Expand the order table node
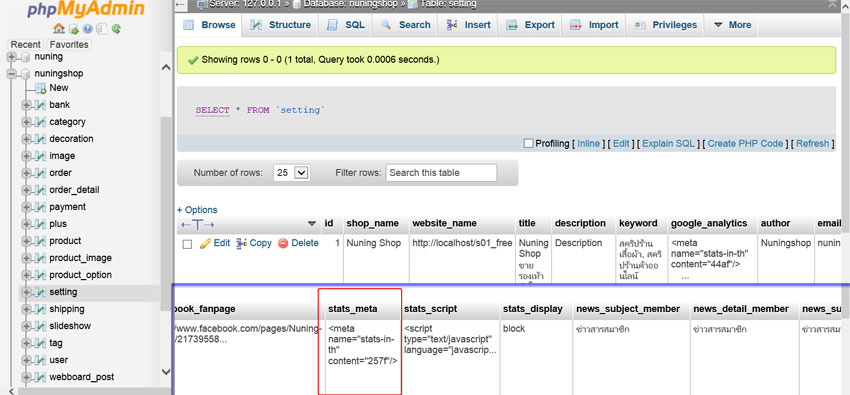Screen dimensions: 850x395 [x=26, y=173]
